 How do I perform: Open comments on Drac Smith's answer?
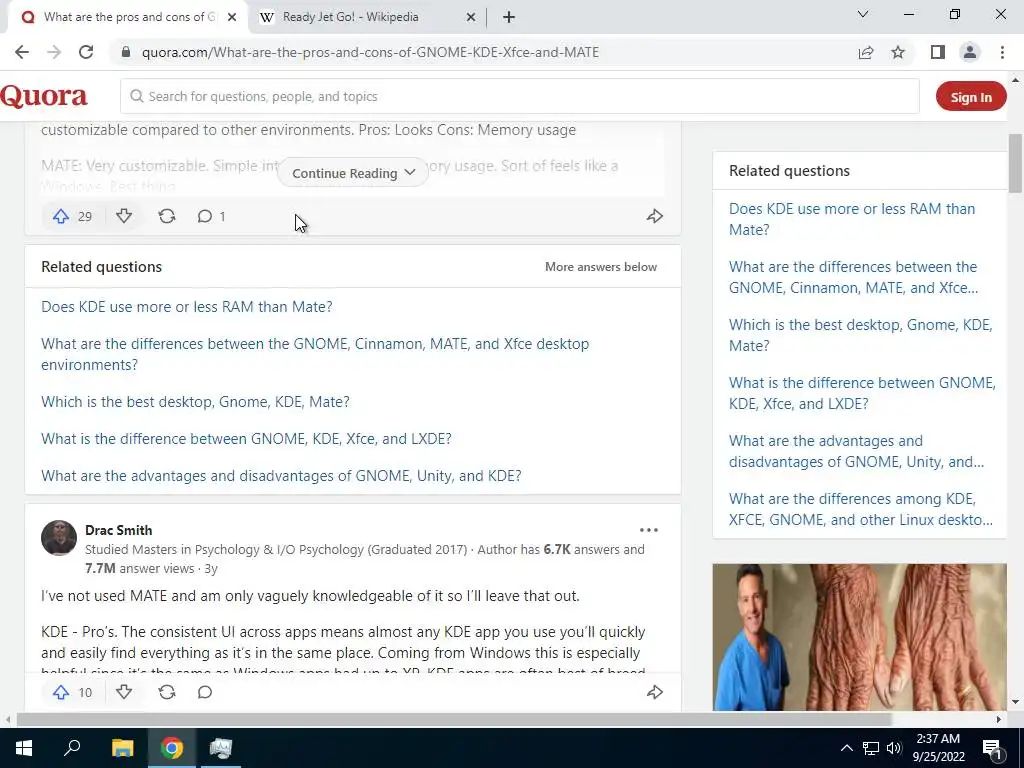point(205,692)
